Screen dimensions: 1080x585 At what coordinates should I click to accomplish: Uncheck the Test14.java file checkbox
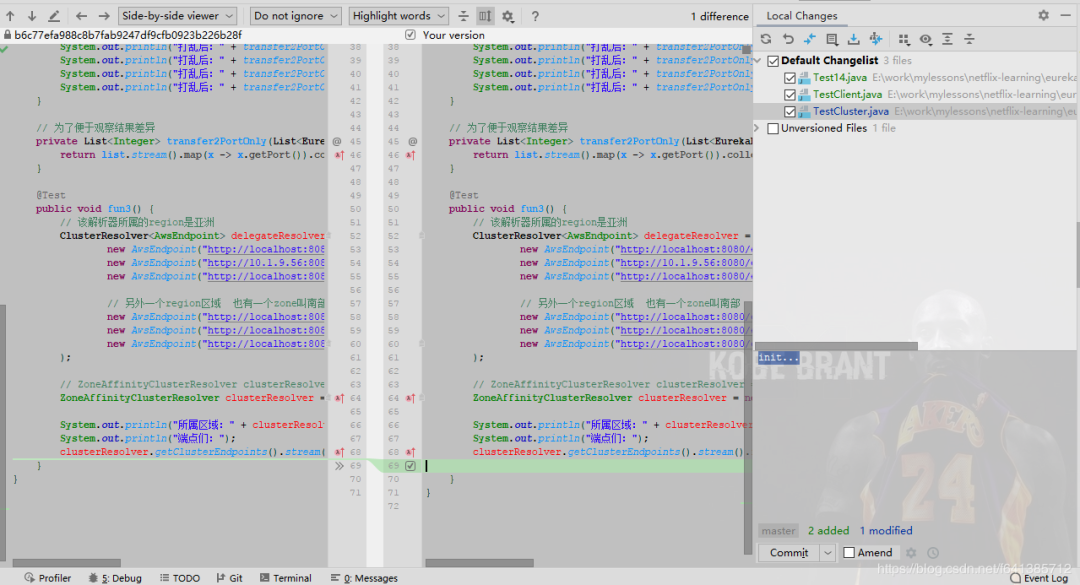click(x=790, y=78)
